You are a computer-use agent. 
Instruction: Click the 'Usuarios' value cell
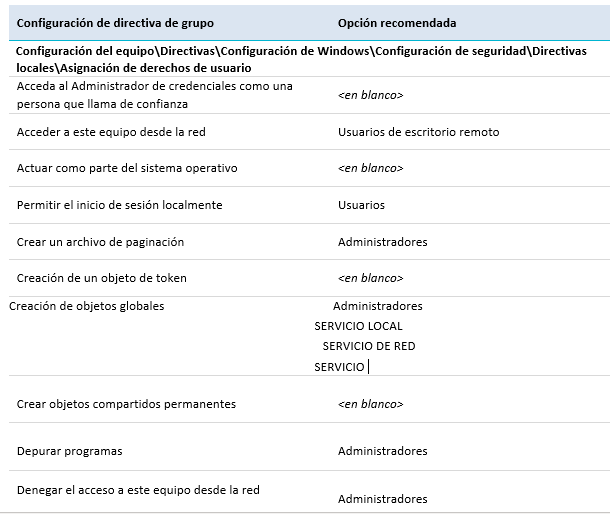(361, 205)
